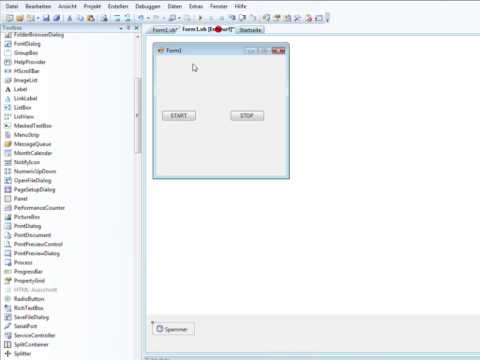Select the PrintDocument component
The image size is (480, 360).
tap(32, 235)
